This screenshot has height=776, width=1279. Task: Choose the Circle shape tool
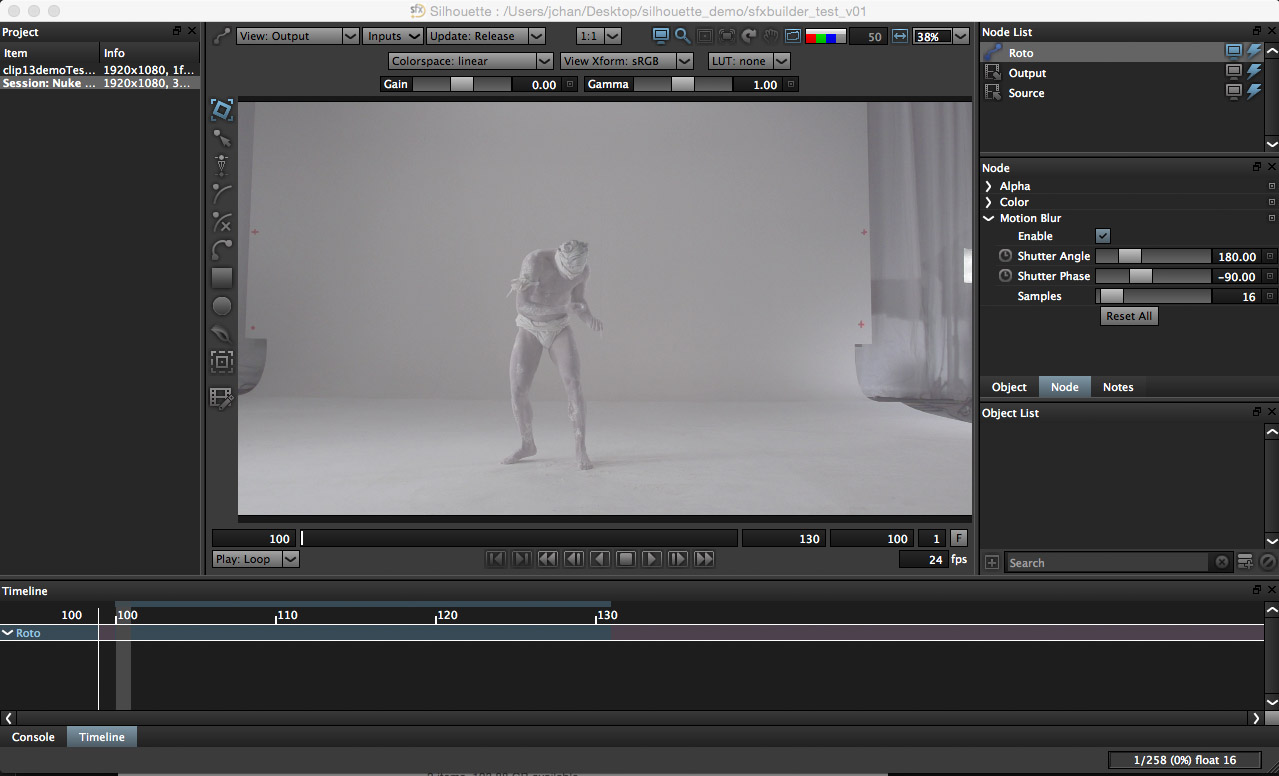pyautogui.click(x=222, y=306)
